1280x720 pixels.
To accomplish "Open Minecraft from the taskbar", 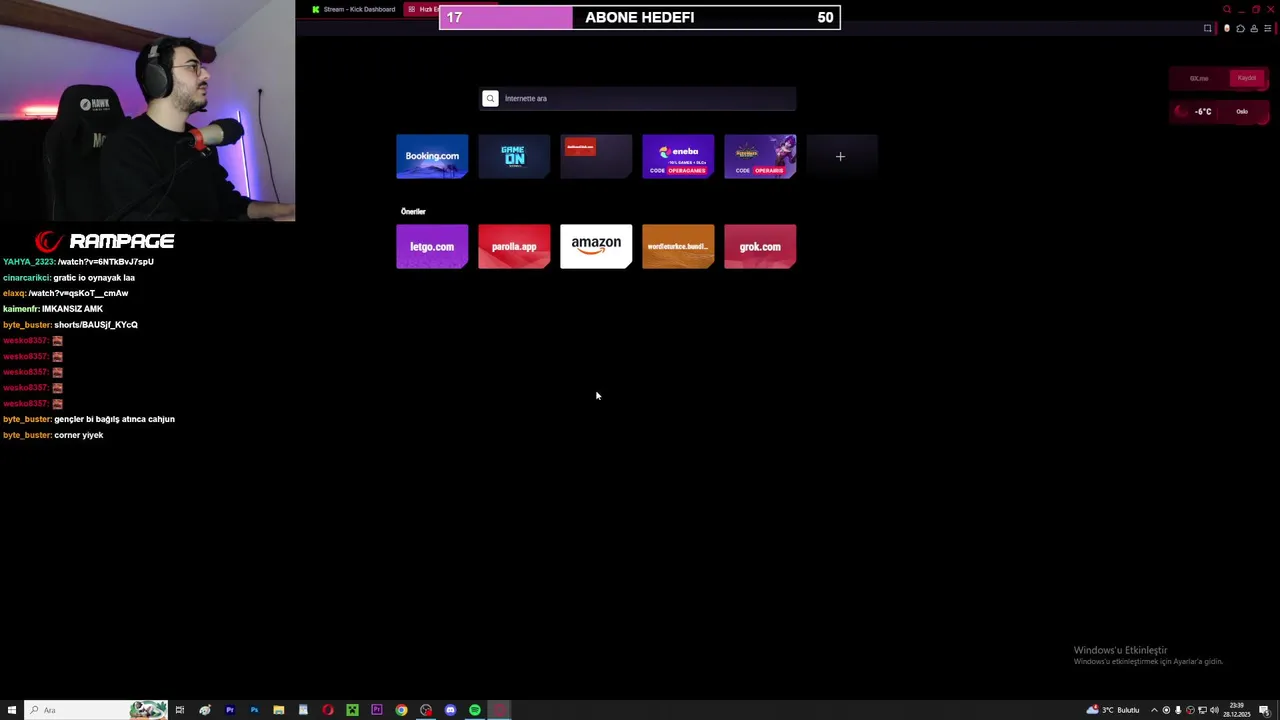I will 352,710.
